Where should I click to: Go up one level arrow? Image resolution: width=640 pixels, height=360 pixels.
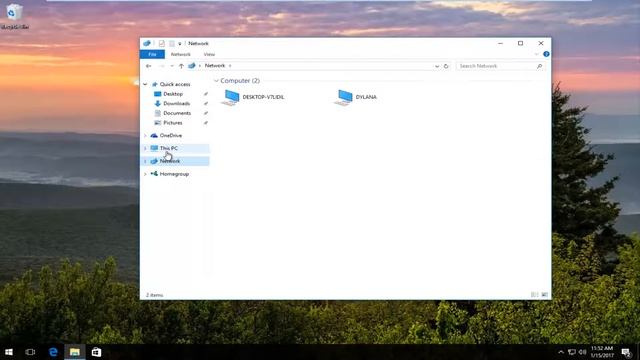tap(181, 66)
